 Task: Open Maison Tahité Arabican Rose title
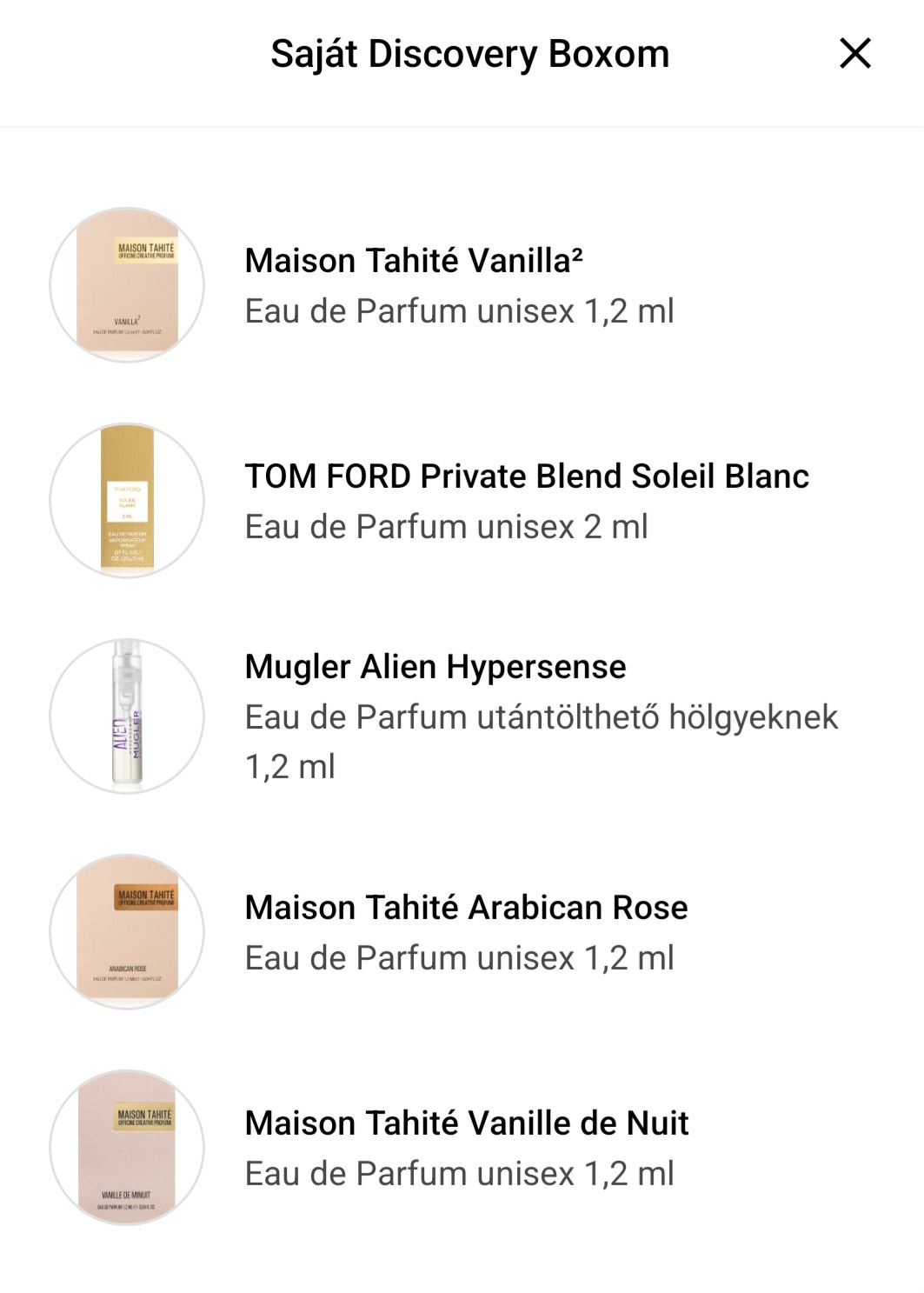(x=466, y=907)
